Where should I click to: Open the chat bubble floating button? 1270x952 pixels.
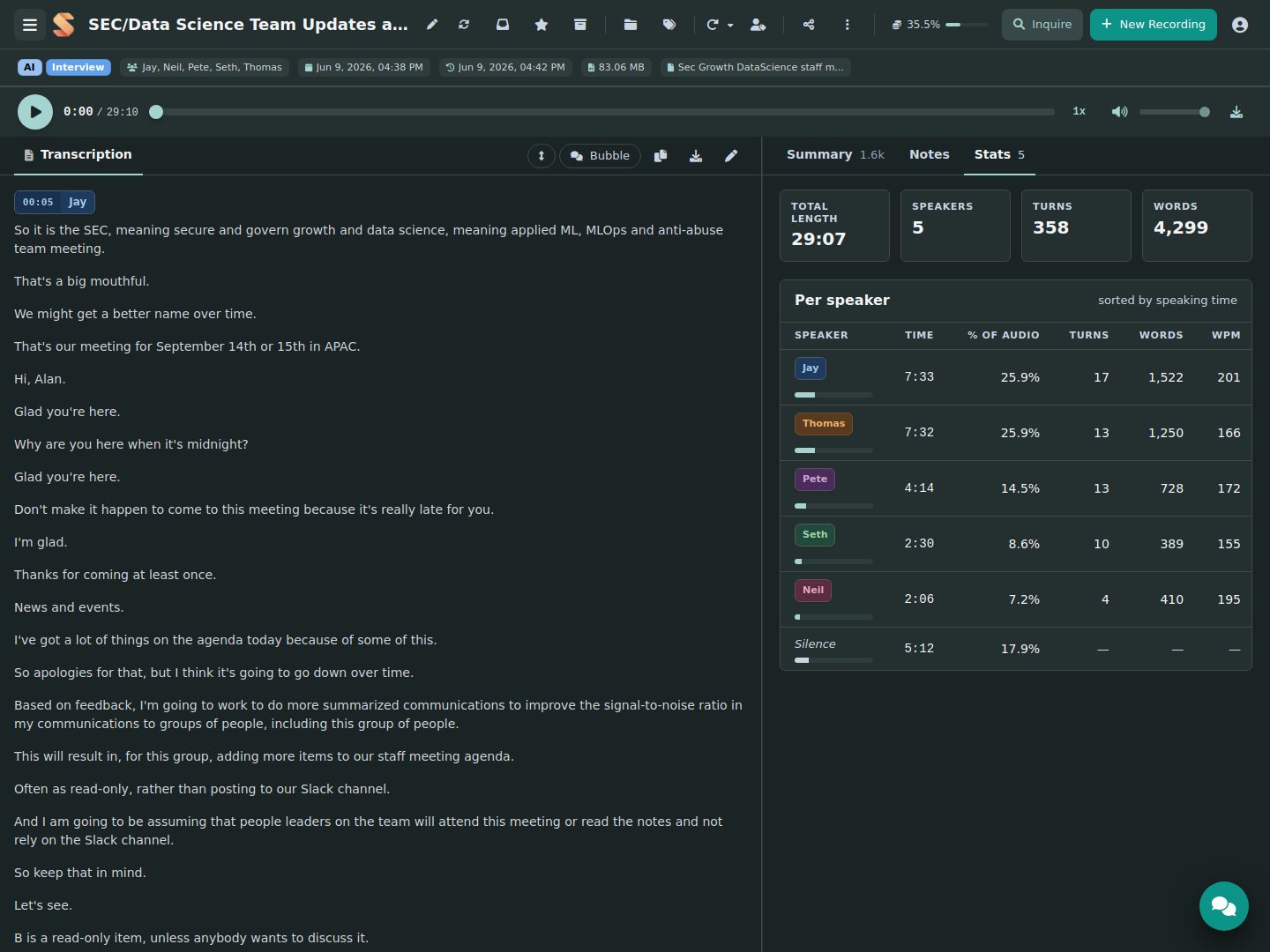click(1224, 906)
